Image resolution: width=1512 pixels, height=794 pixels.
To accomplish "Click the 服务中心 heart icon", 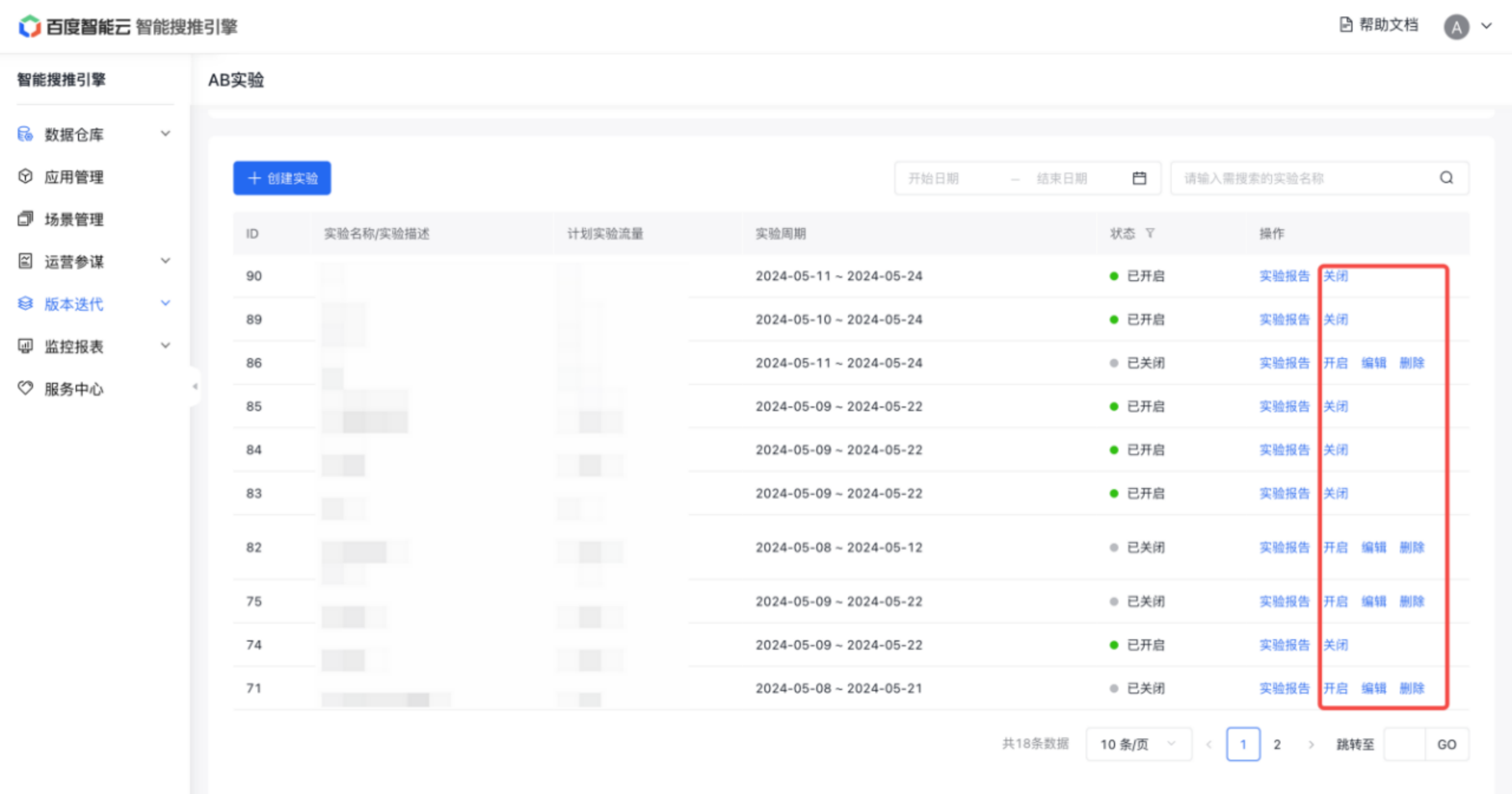I will click(25, 388).
